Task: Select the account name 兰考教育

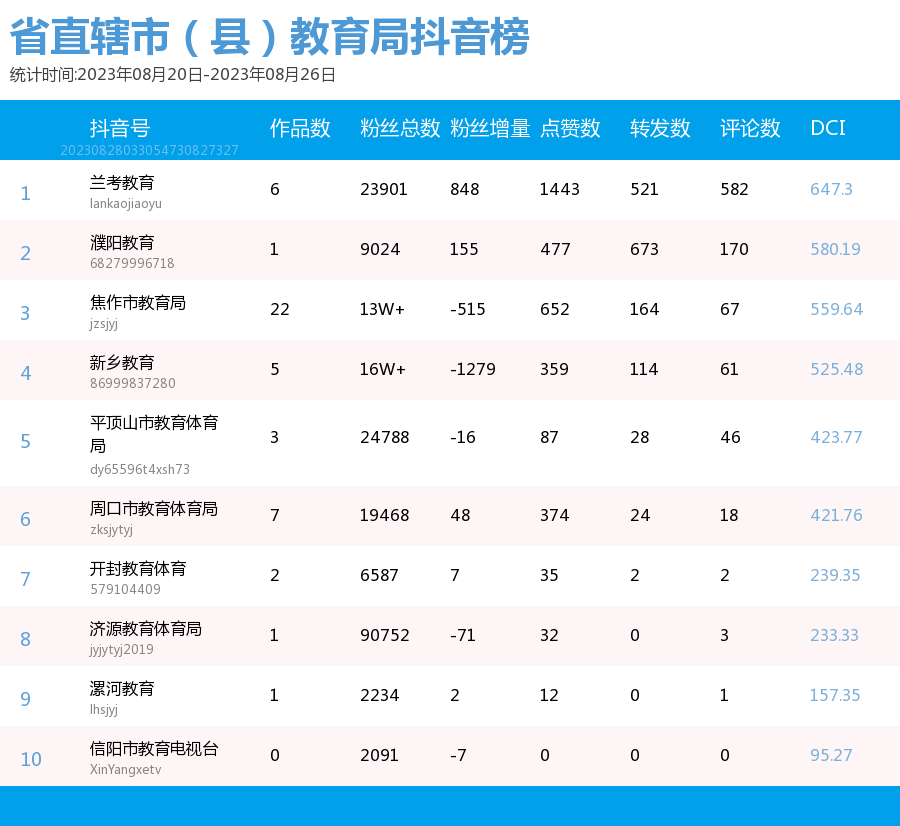Action: point(122,183)
